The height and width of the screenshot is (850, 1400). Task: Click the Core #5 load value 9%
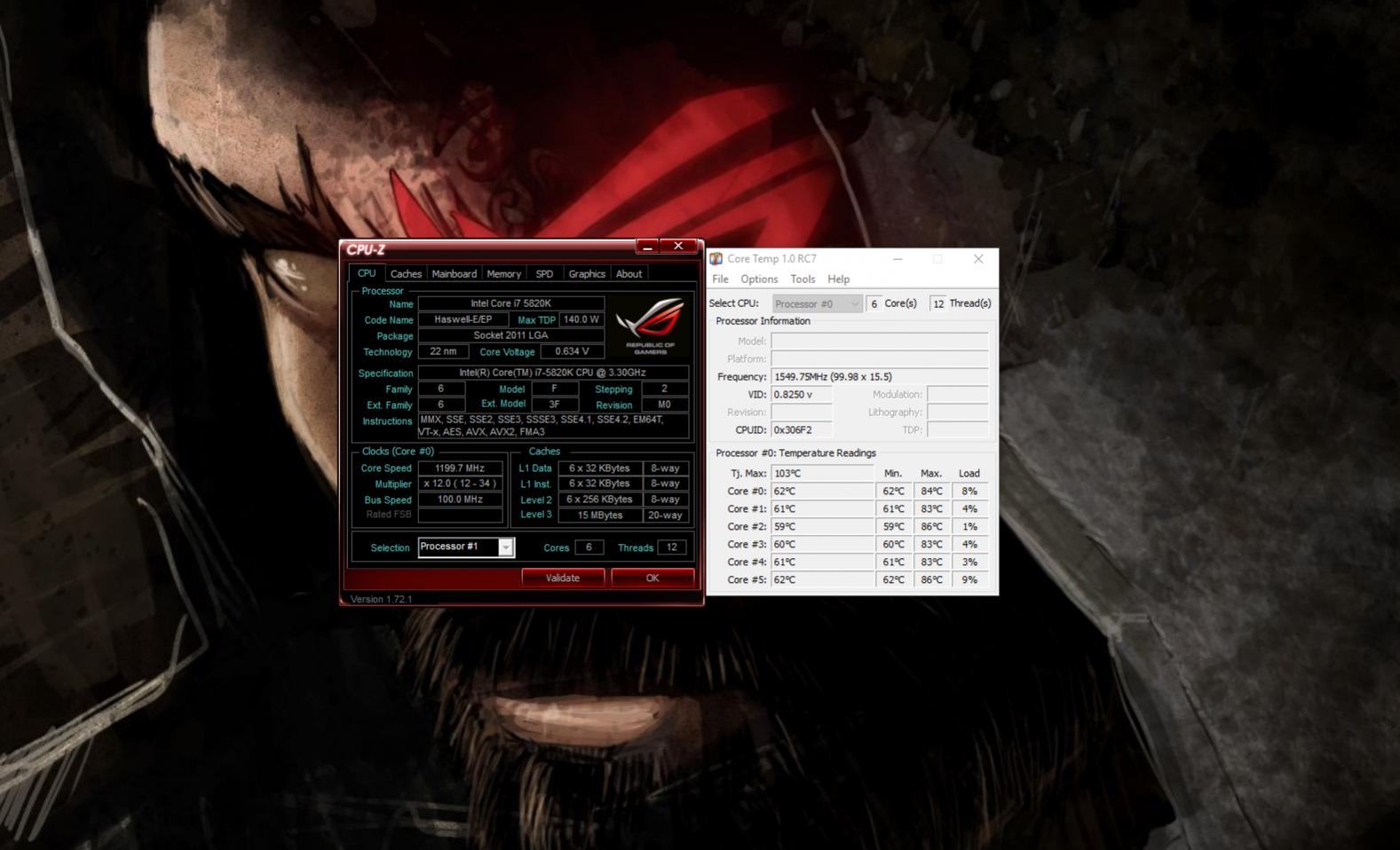tap(969, 579)
